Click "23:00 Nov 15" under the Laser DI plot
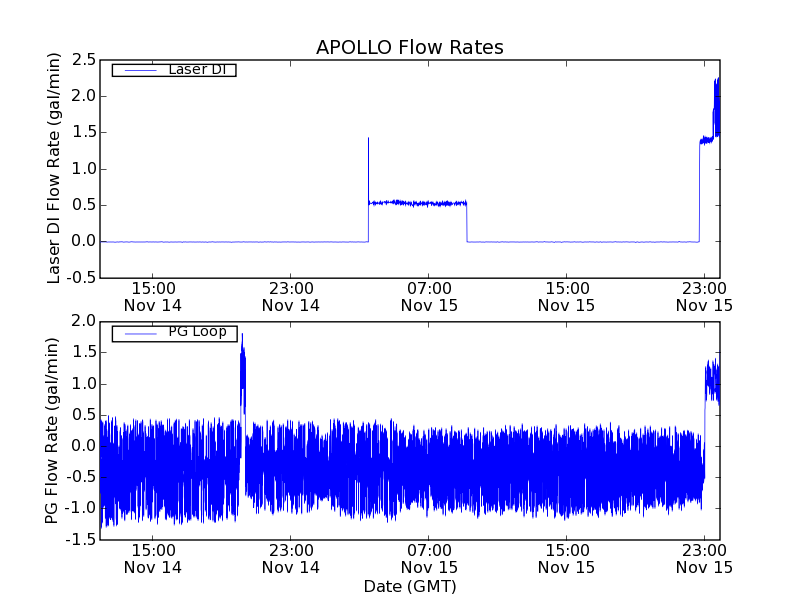 pyautogui.click(x=705, y=297)
